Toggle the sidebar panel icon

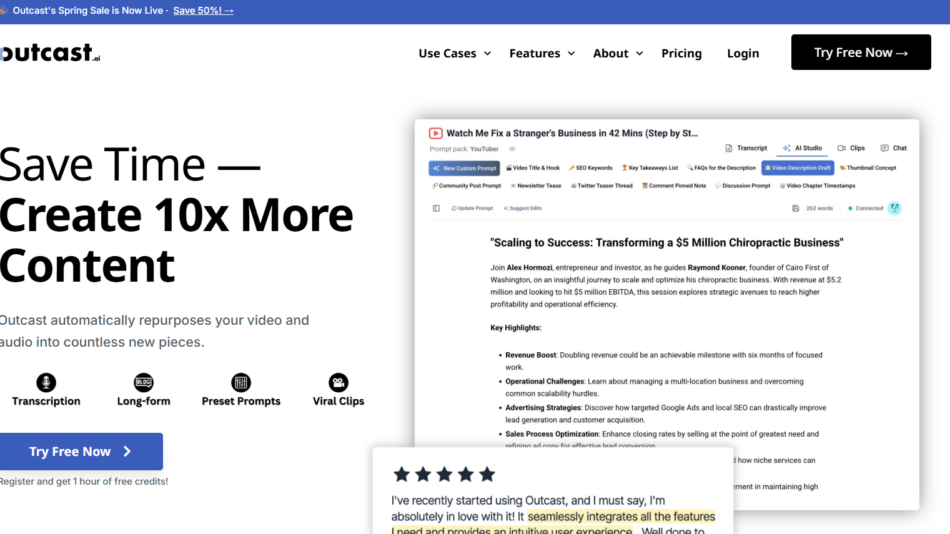point(436,208)
